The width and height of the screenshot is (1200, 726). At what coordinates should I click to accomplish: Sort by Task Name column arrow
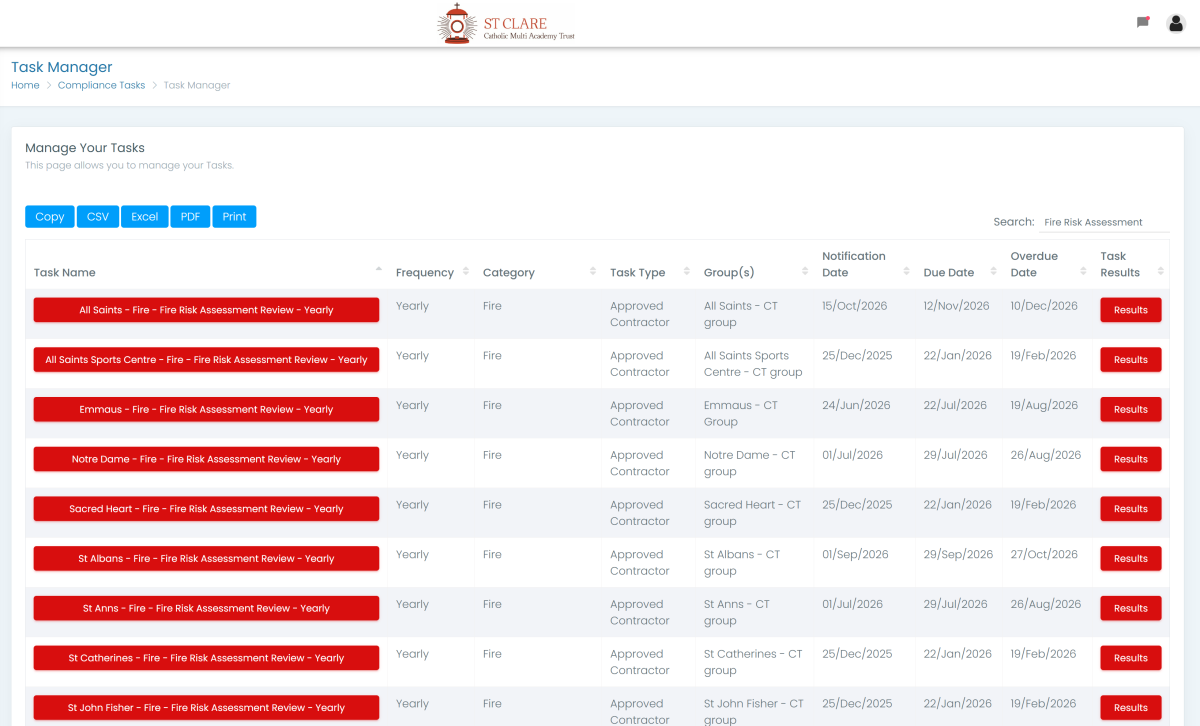[378, 270]
